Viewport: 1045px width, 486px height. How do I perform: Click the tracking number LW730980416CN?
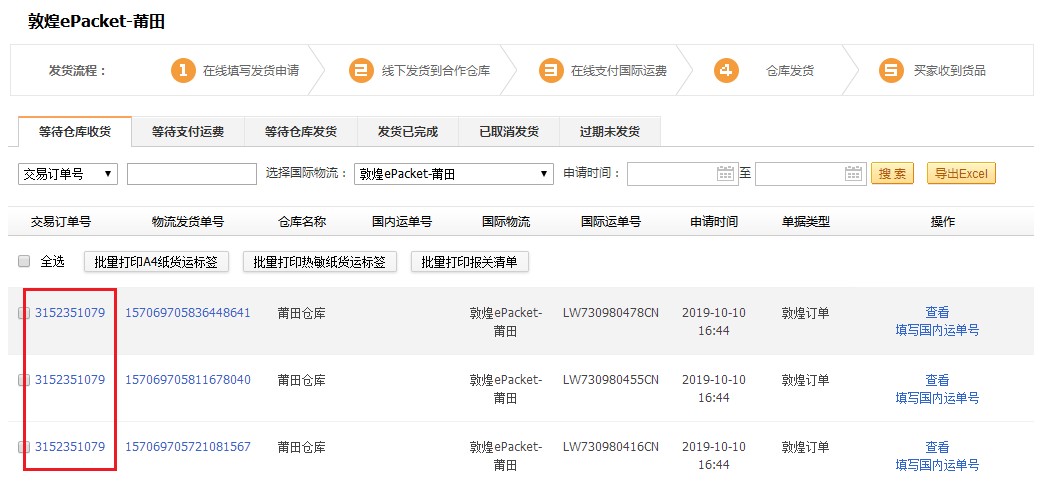610,447
